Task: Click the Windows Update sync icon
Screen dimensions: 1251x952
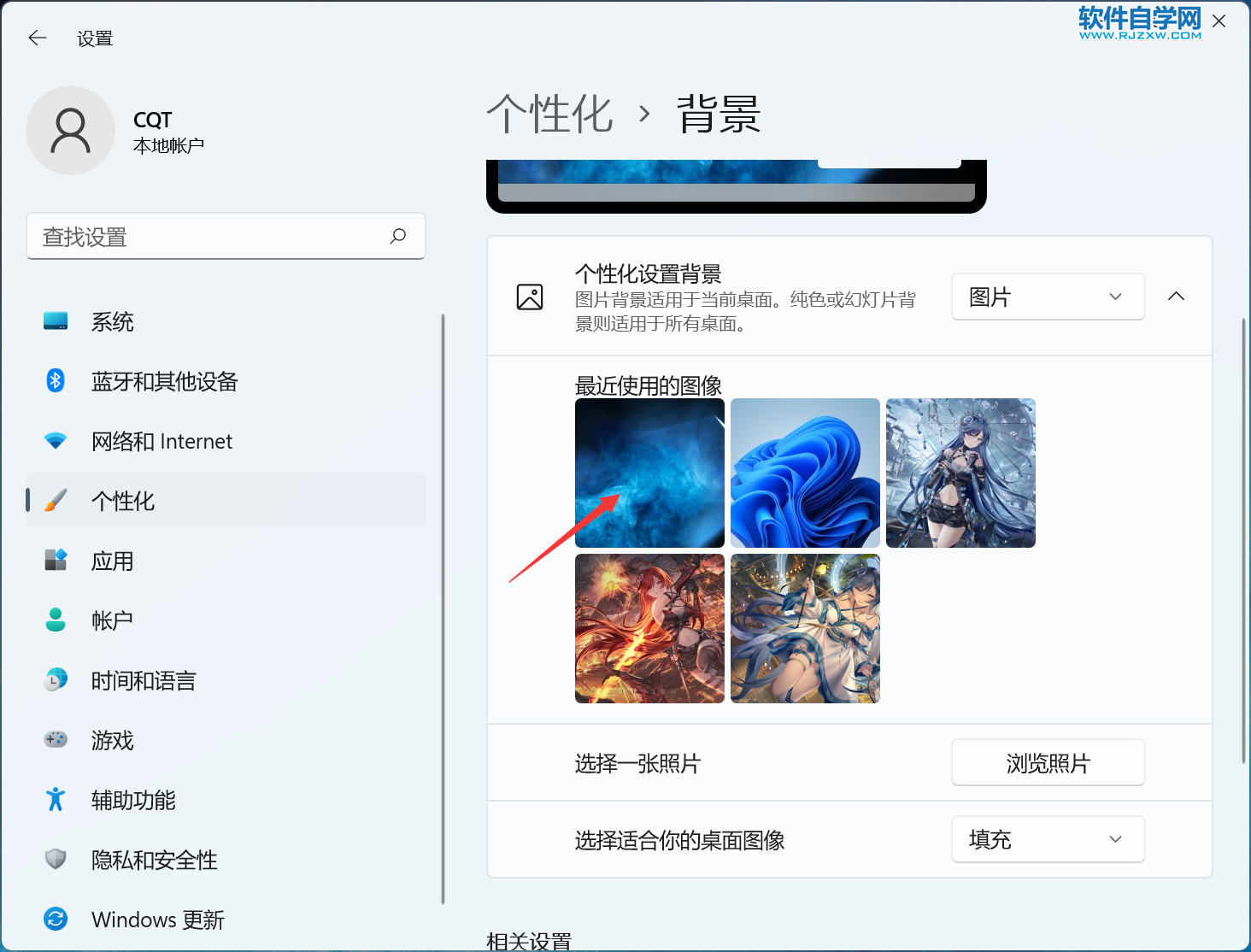Action: click(x=56, y=920)
